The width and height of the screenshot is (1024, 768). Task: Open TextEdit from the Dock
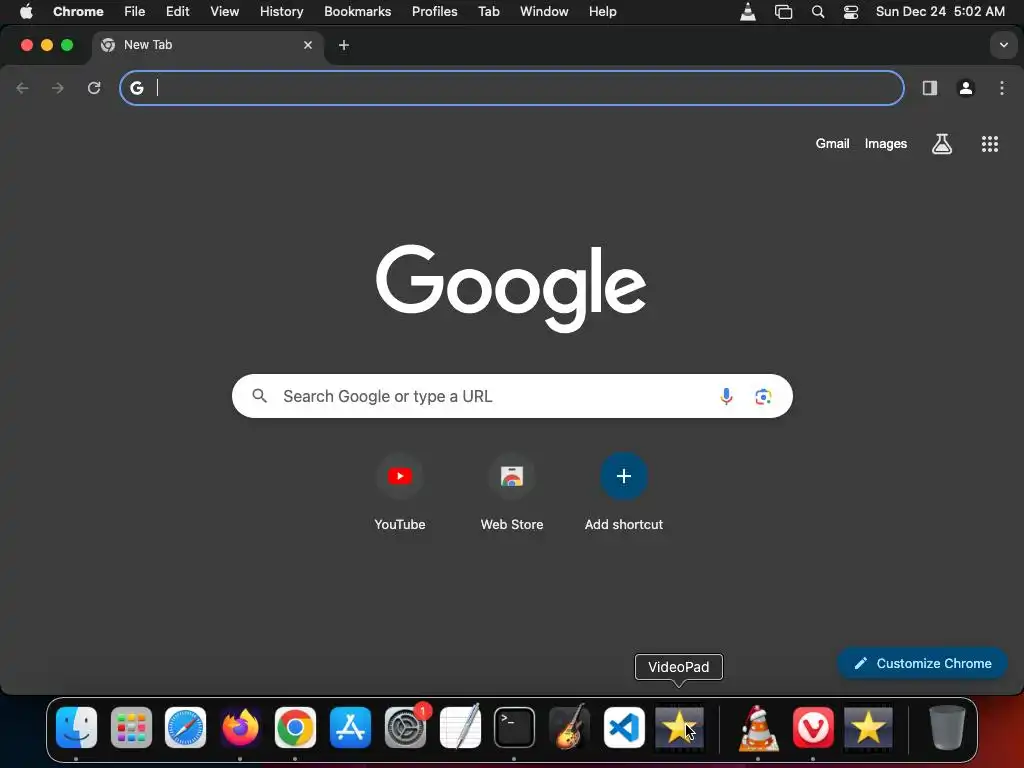[x=460, y=728]
